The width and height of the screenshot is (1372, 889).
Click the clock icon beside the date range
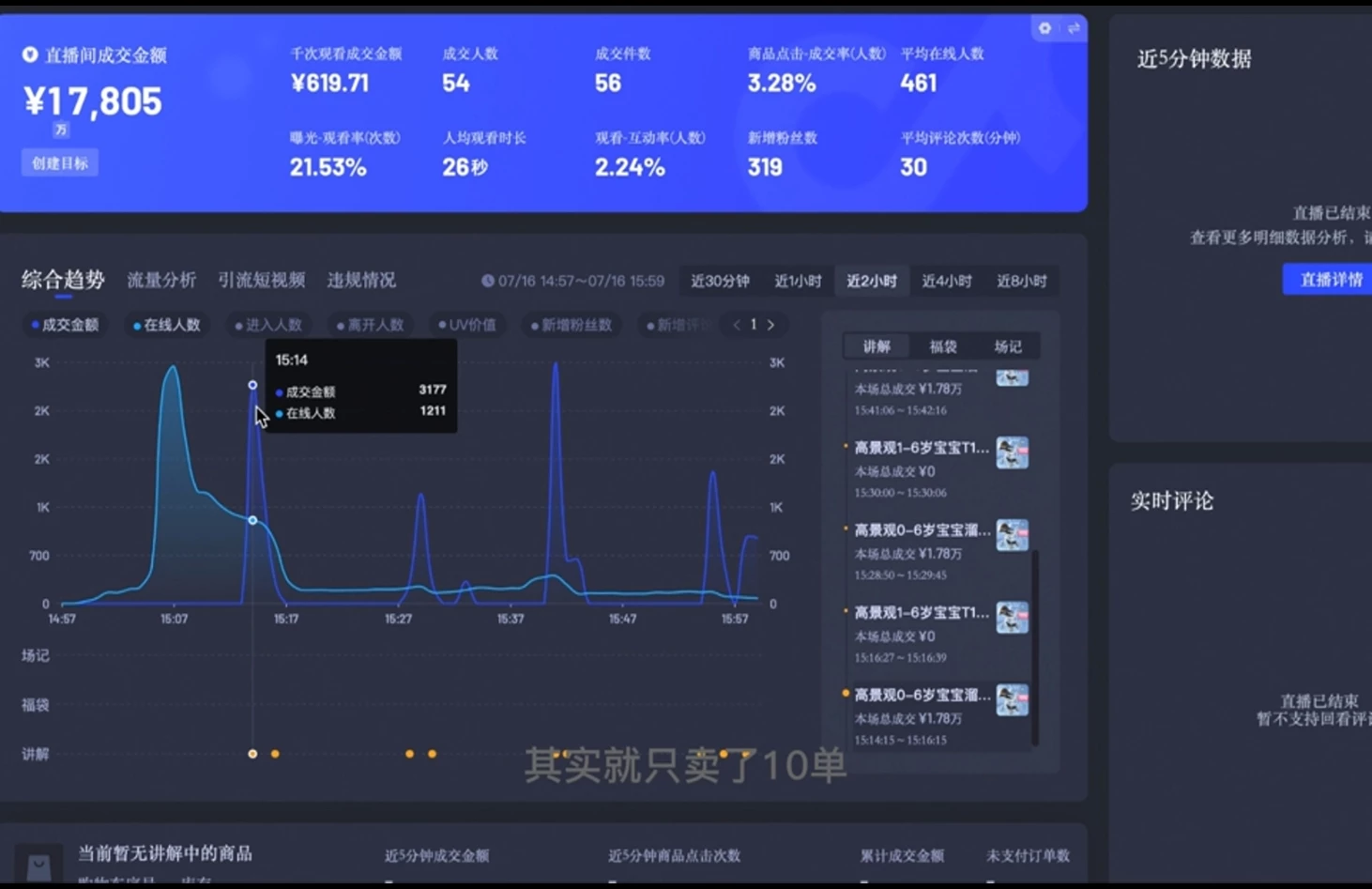pyautogui.click(x=488, y=280)
